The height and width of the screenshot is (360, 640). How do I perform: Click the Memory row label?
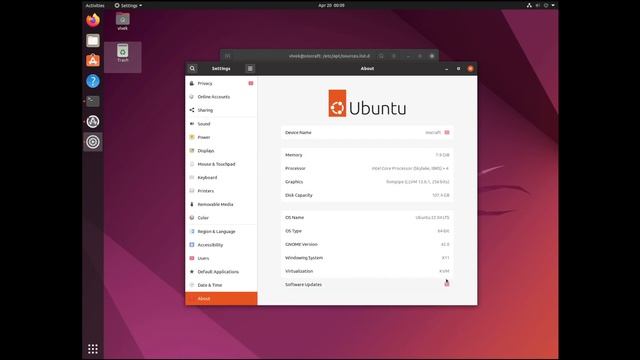294,155
